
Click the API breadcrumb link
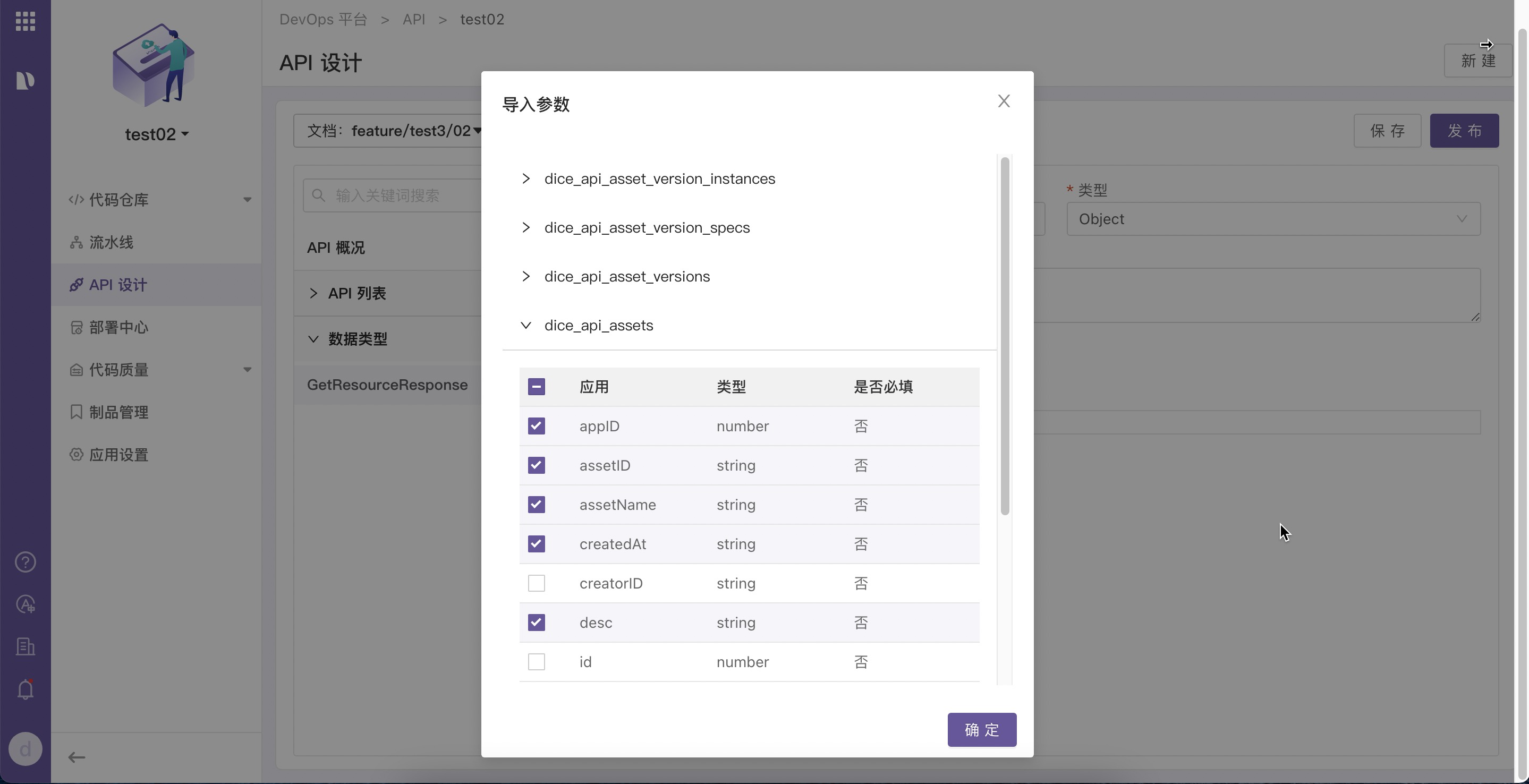[x=414, y=20]
